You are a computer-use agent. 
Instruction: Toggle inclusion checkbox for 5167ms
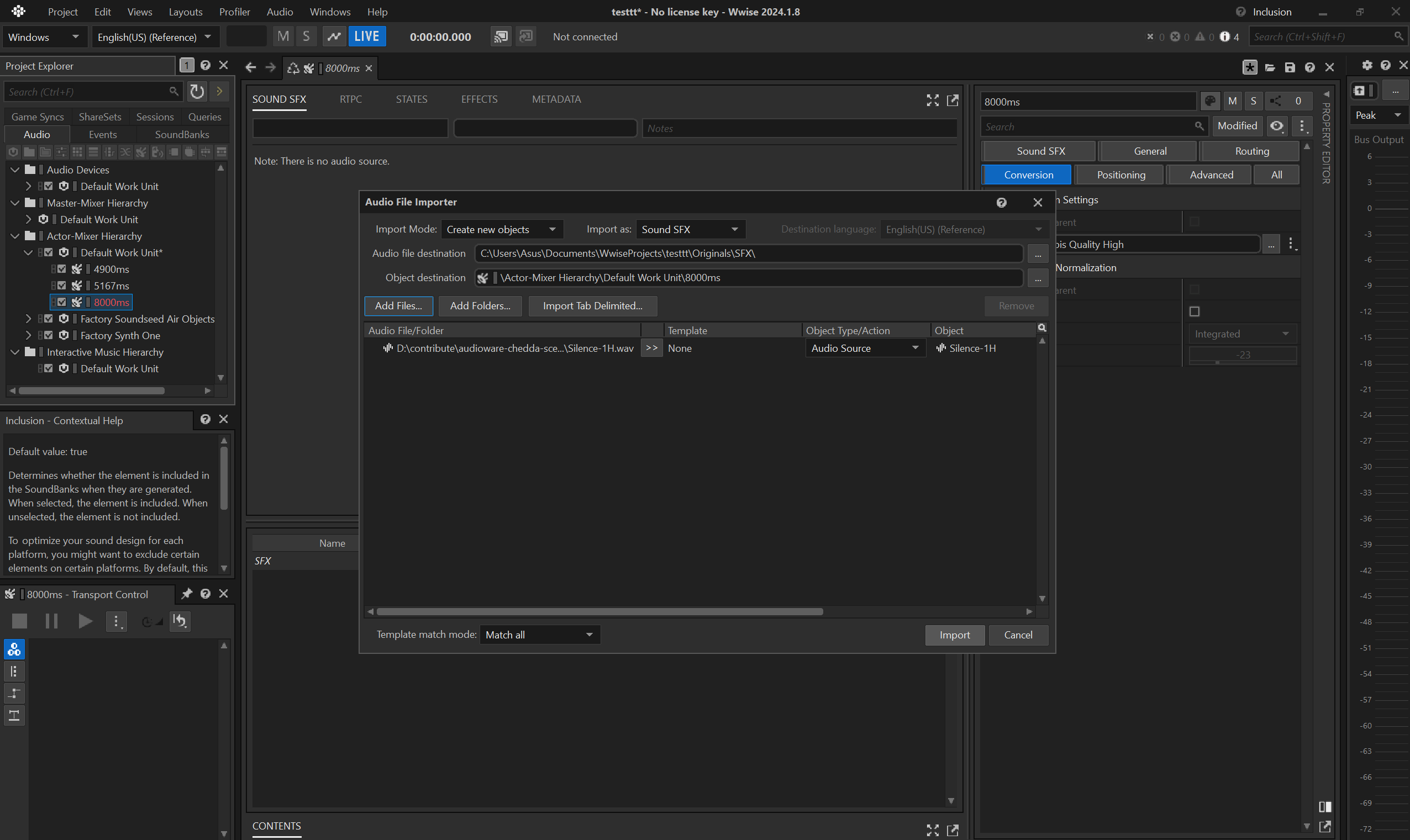pos(62,286)
